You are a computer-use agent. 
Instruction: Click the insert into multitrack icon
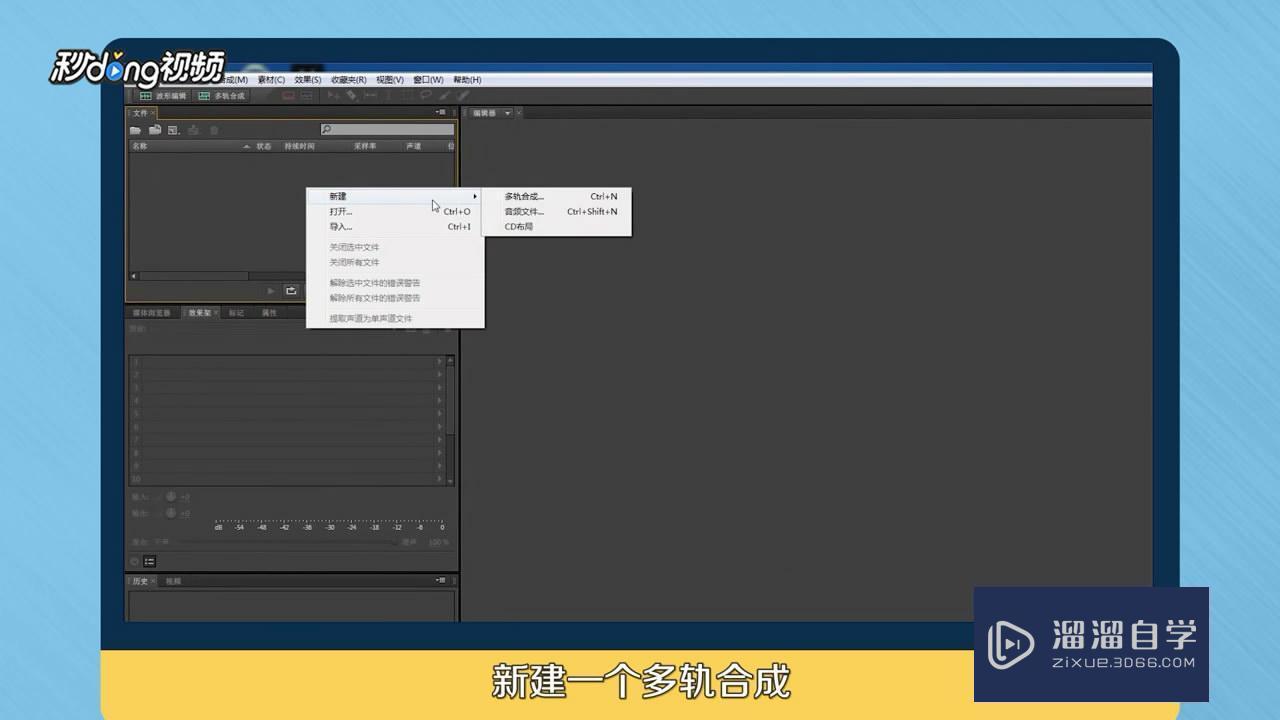coord(194,130)
